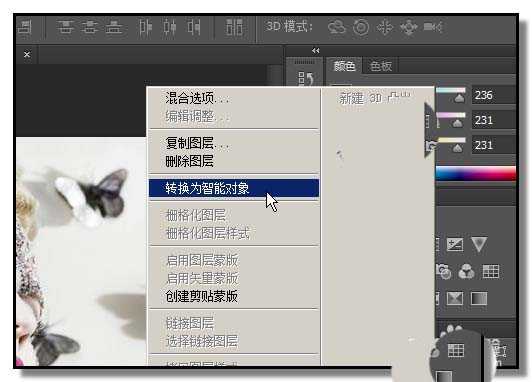Switch to the 色板 tab
The image size is (532, 382).
[x=381, y=66]
